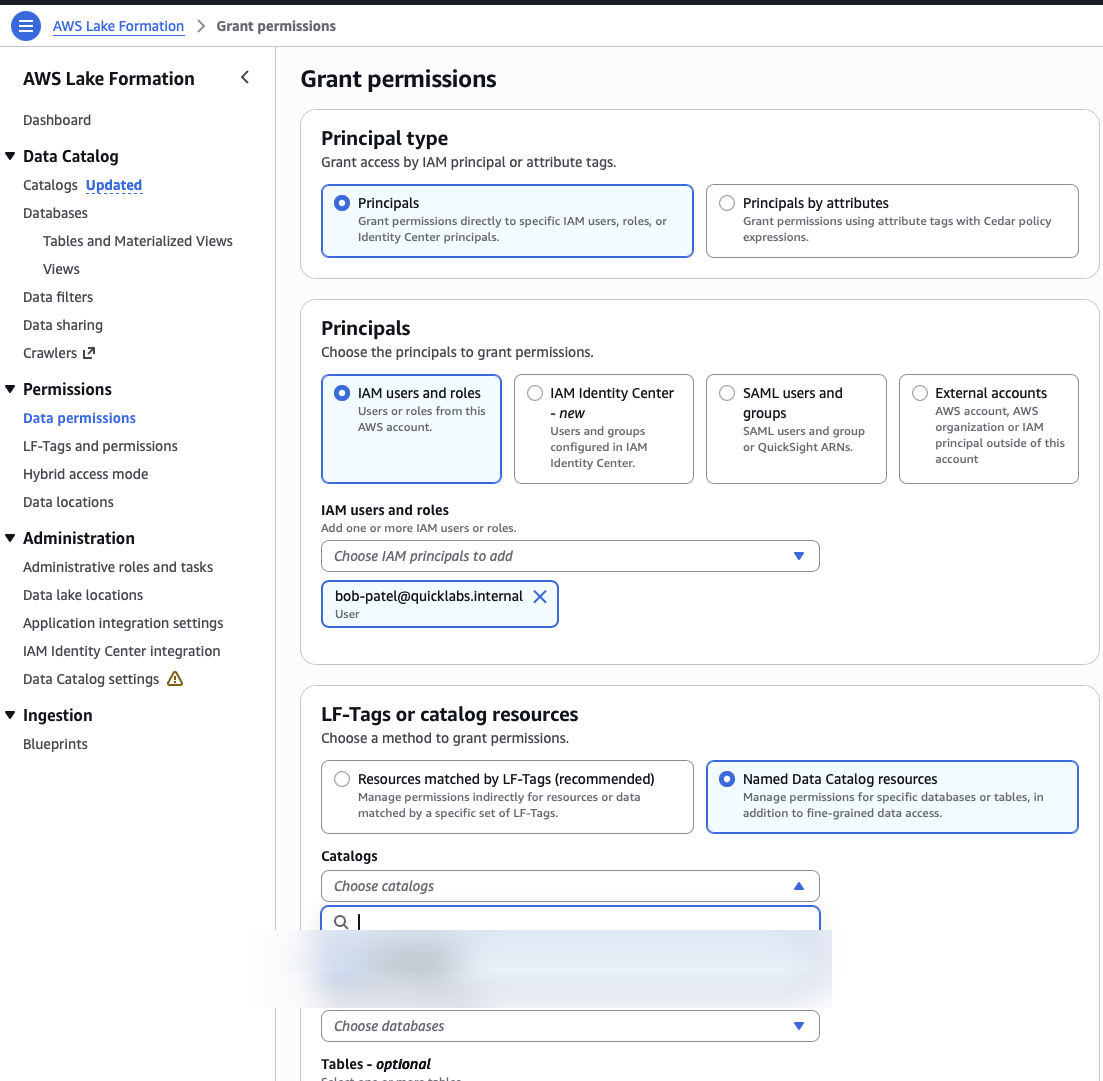Open Data sharing page
Image resolution: width=1103 pixels, height=1081 pixels.
click(x=63, y=326)
